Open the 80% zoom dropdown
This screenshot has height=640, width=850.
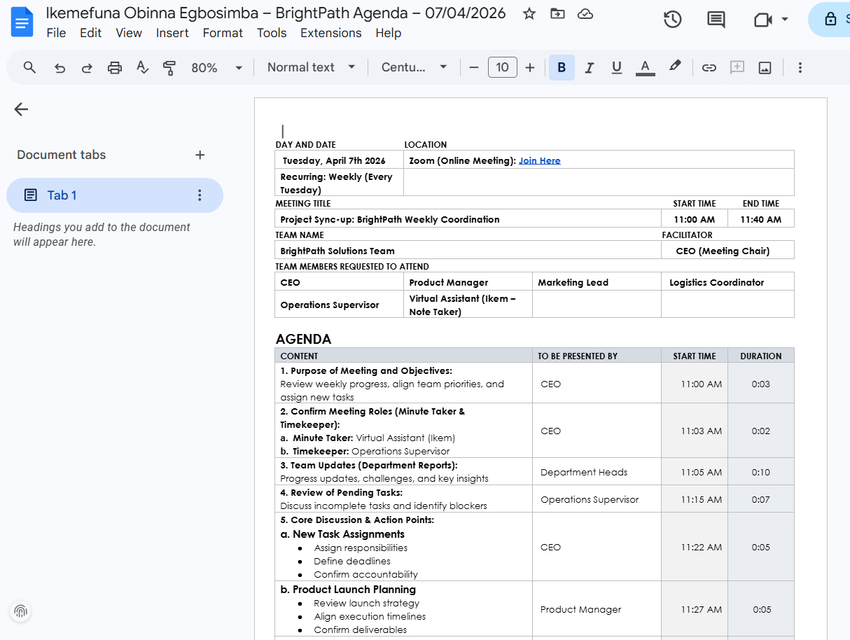(216, 68)
